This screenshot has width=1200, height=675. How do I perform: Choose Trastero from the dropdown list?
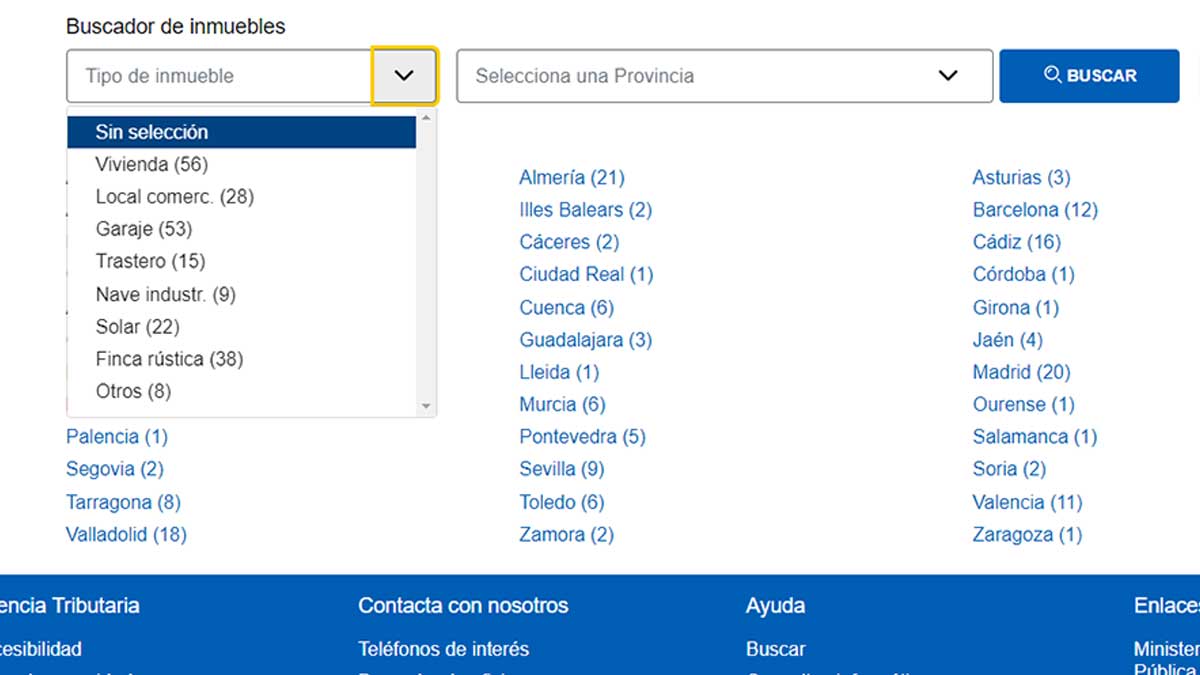pos(149,261)
